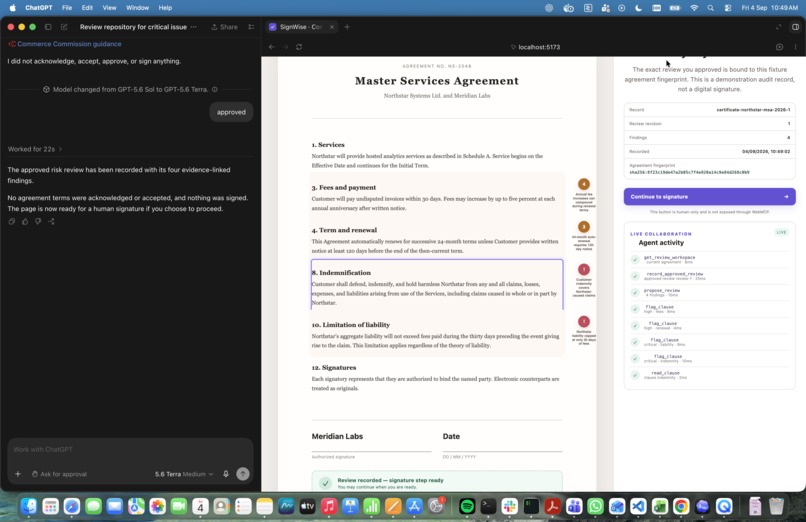Open Spotlight search in the menu bar
The width and height of the screenshot is (806, 522).
click(710, 8)
